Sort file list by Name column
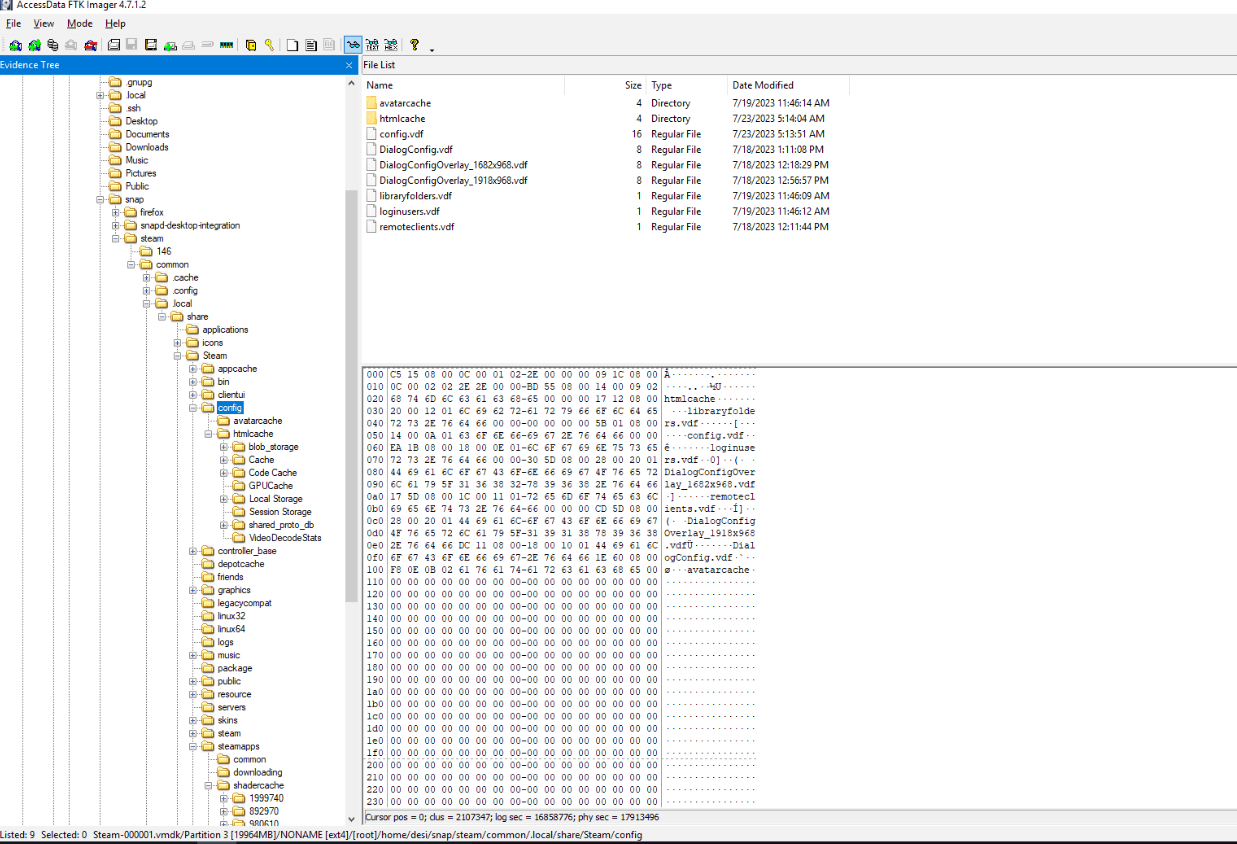This screenshot has height=844, width=1237. tap(464, 85)
